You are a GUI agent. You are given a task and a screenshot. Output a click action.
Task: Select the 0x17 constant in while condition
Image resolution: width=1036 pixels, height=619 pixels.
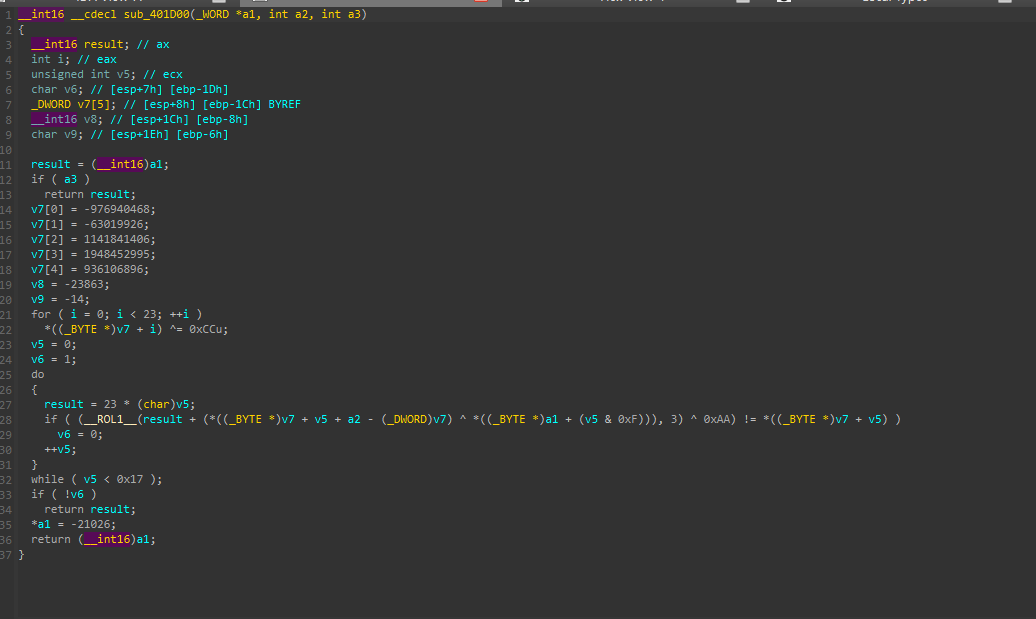click(130, 480)
